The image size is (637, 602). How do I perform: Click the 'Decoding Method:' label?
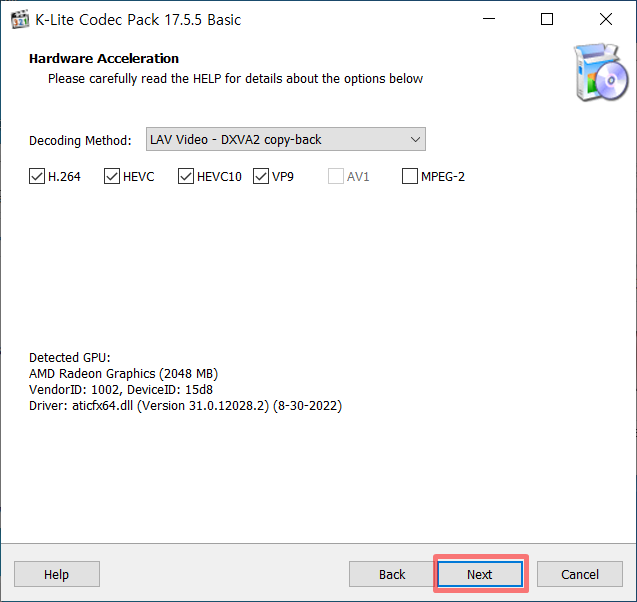pos(80,141)
